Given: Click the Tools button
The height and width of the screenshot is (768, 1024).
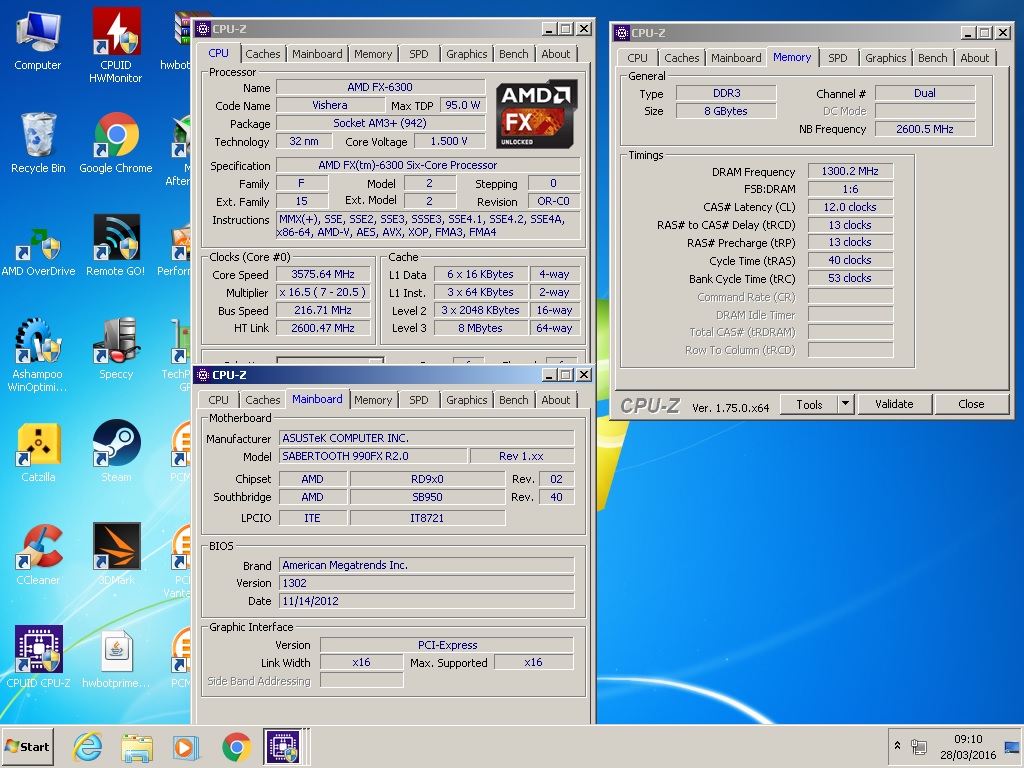Looking at the screenshot, I should (809, 404).
